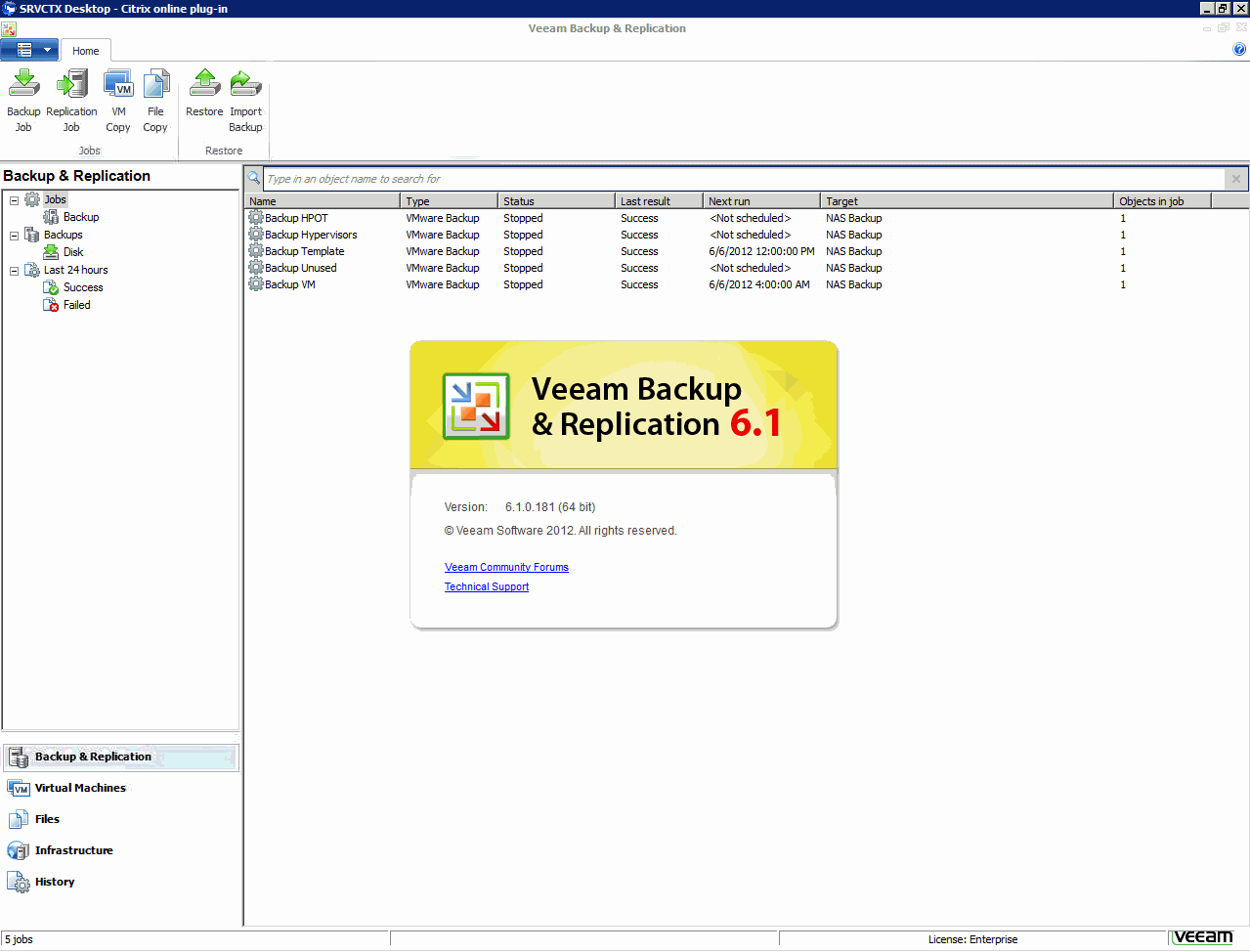Click the Backup HPOT gear icon

pyautogui.click(x=256, y=217)
